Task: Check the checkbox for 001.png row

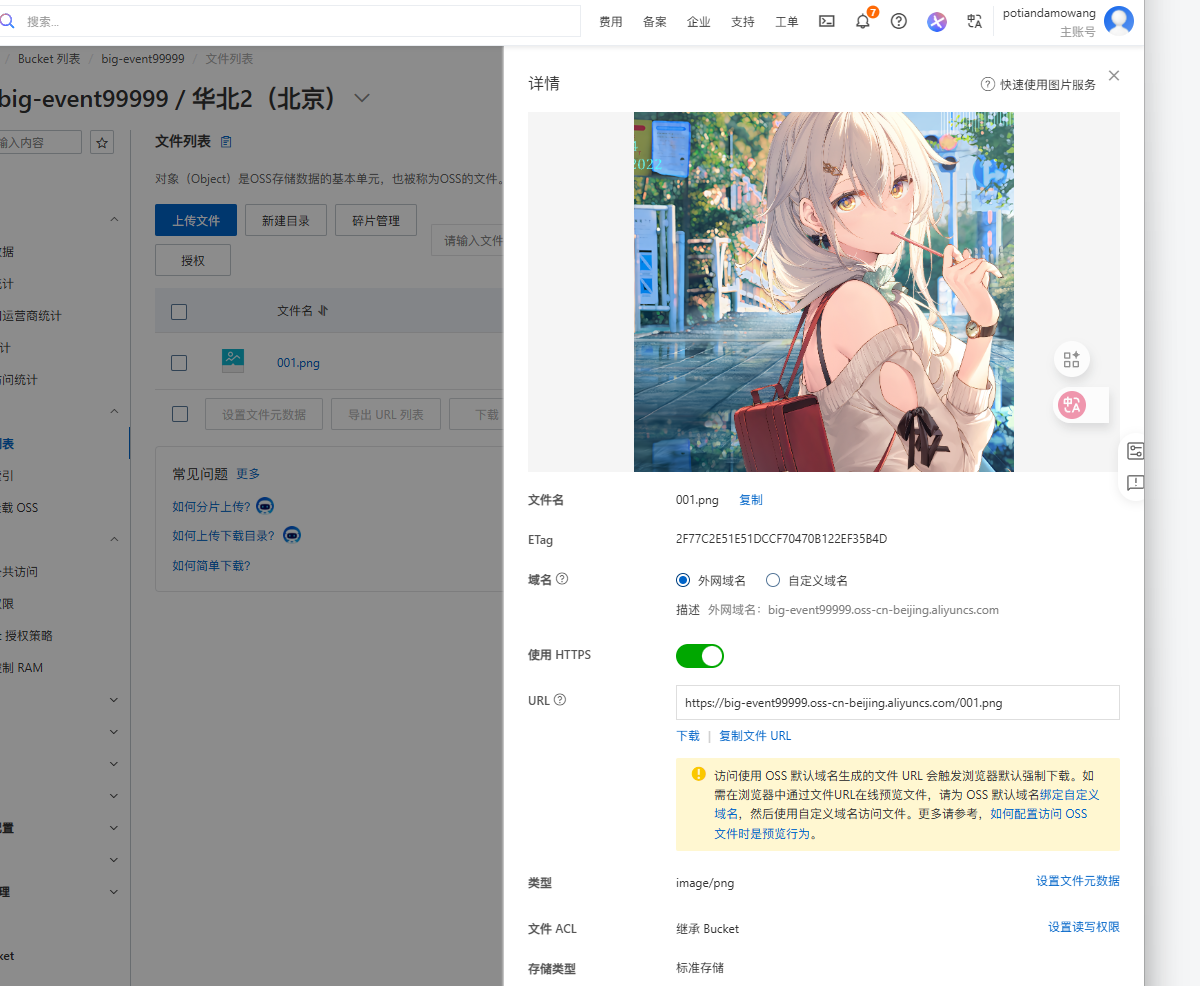Action: coord(179,363)
